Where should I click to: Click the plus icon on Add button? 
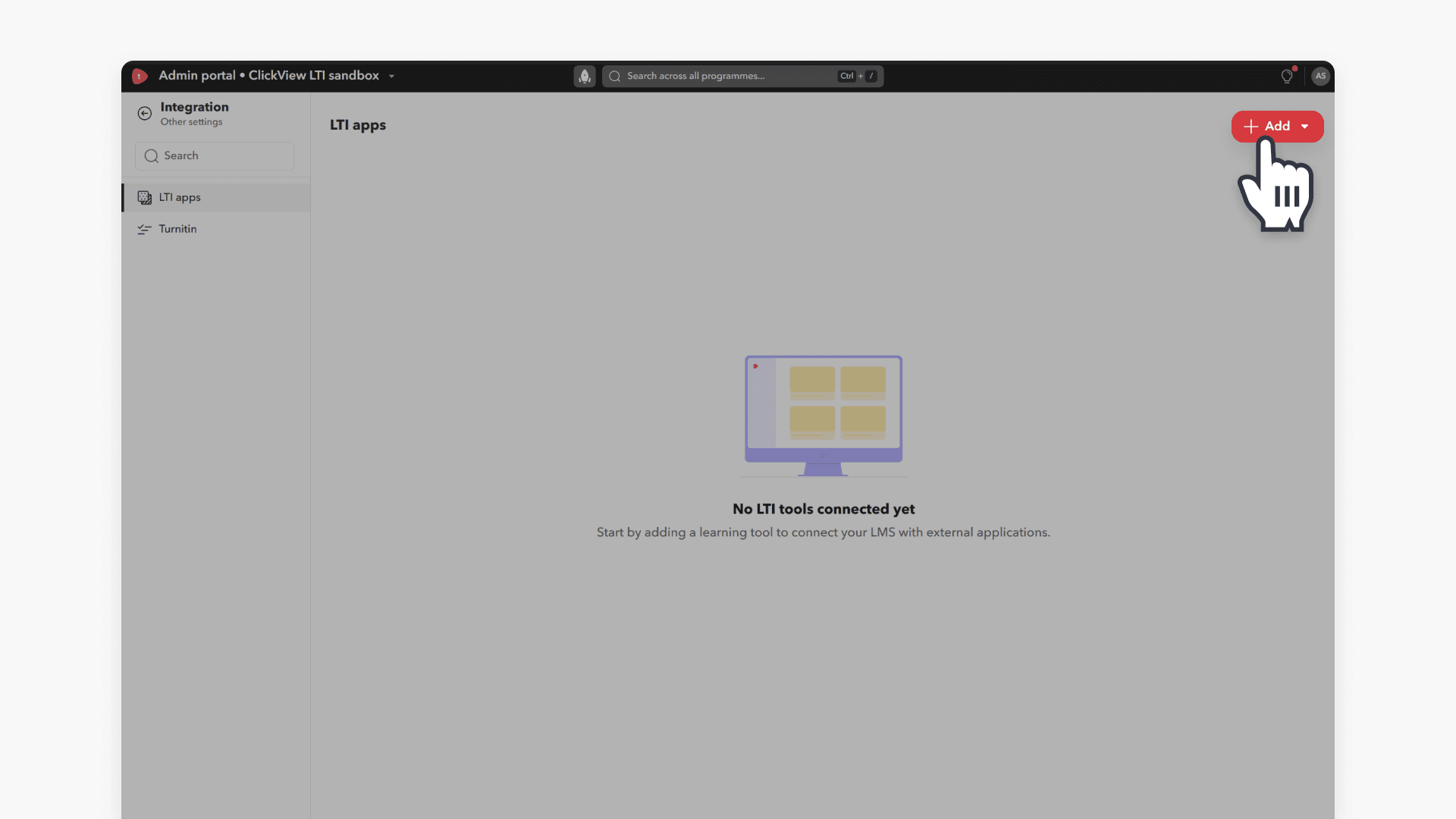[x=1251, y=126]
